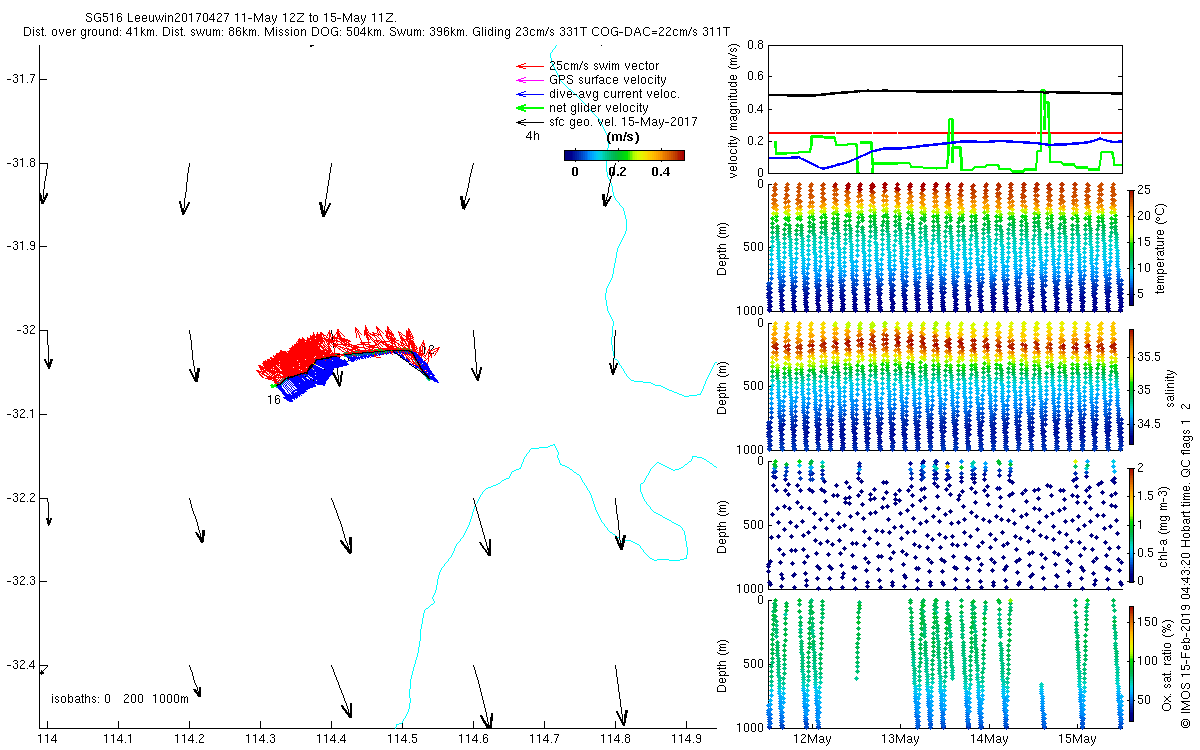Click the green net glider velocity arrow
Image resolution: width=1200 pixels, height=750 pixels.
[x=527, y=108]
